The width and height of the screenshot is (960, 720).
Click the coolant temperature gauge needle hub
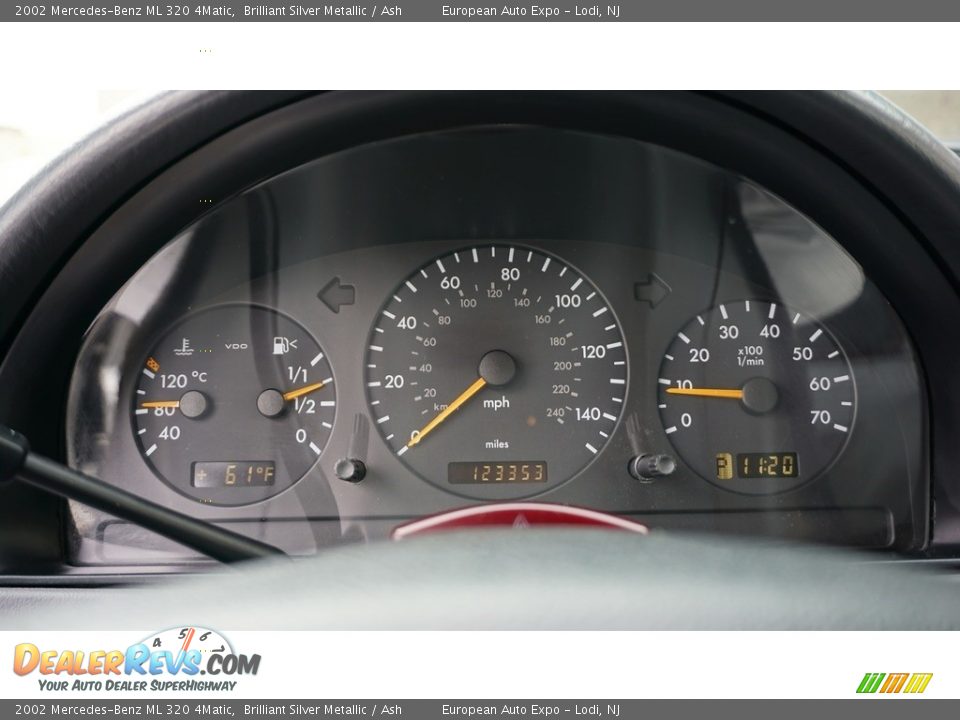(193, 404)
